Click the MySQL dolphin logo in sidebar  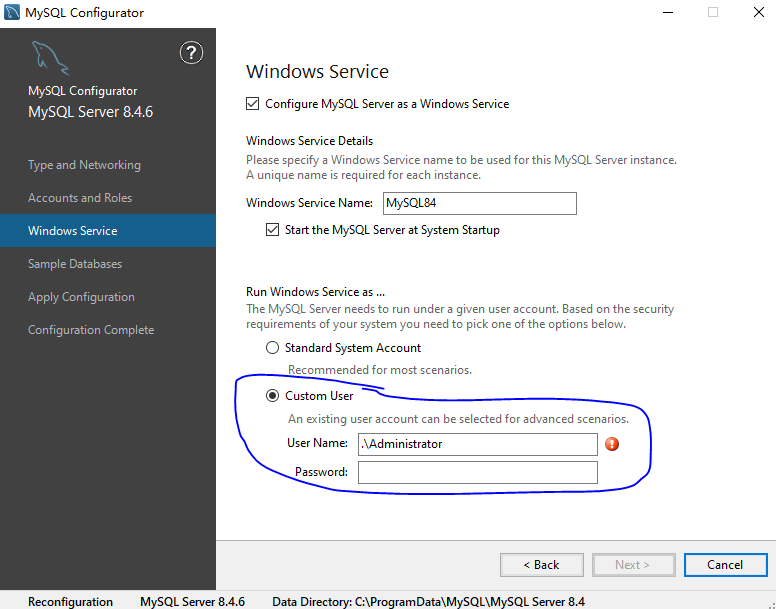point(50,58)
